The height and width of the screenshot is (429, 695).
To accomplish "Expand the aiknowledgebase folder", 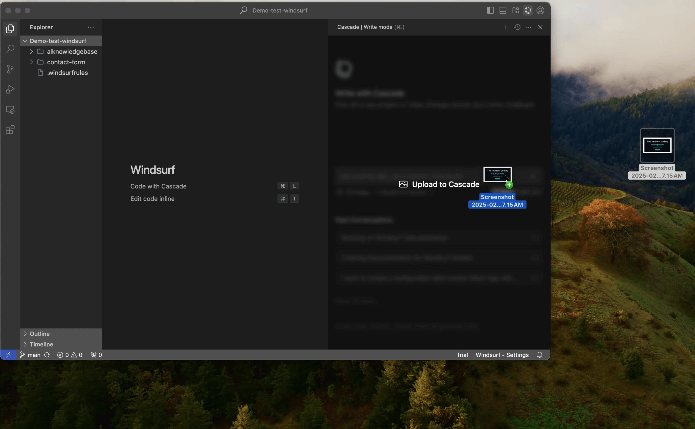I will coord(61,51).
